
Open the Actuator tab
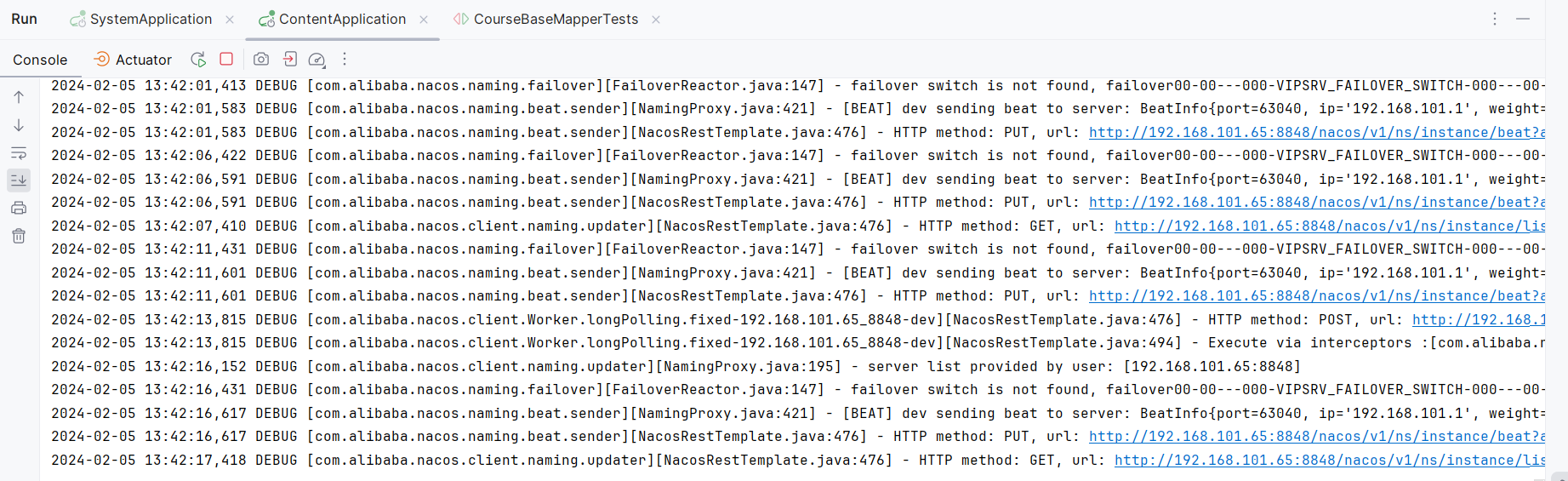(133, 60)
